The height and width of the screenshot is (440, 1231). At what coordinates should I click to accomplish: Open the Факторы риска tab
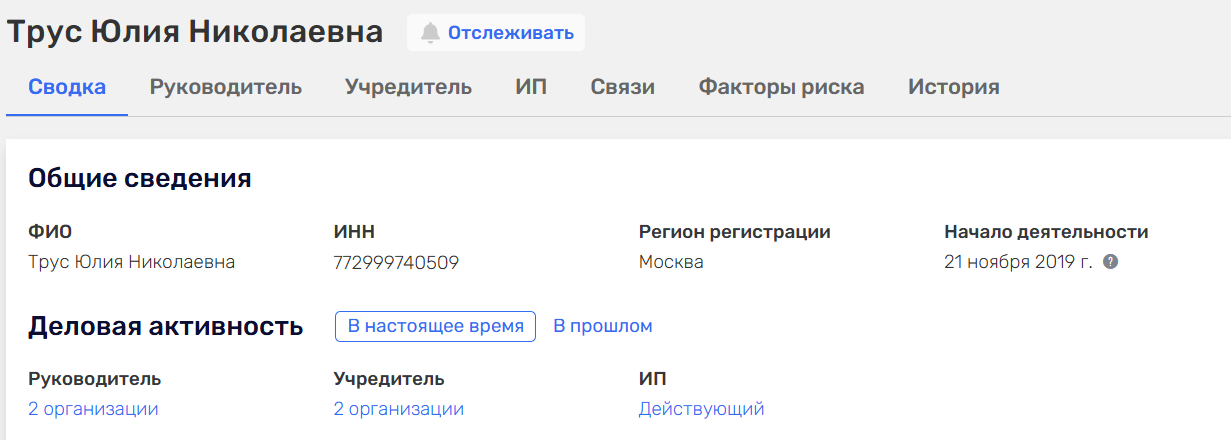click(781, 87)
